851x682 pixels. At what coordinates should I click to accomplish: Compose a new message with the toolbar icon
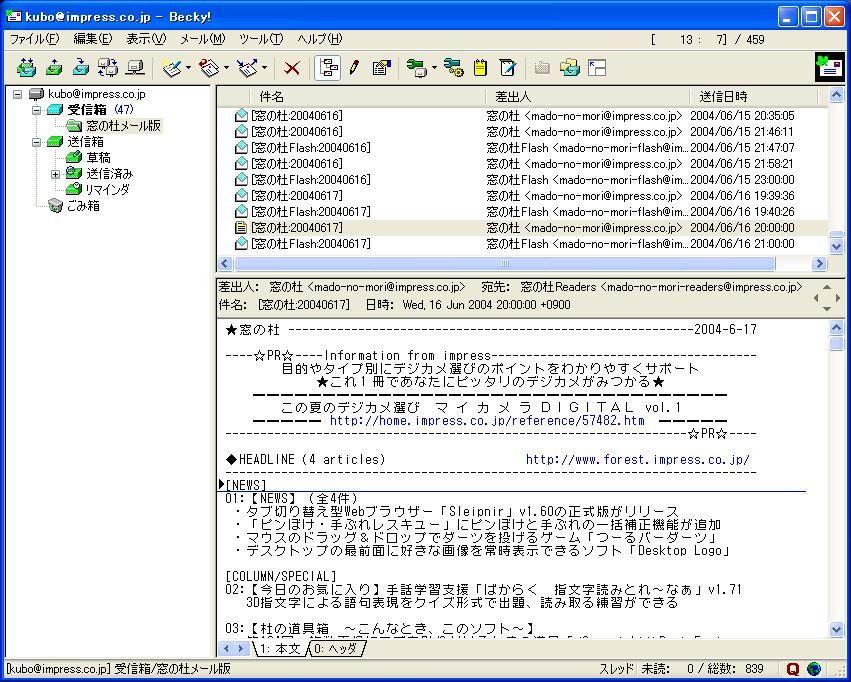173,68
